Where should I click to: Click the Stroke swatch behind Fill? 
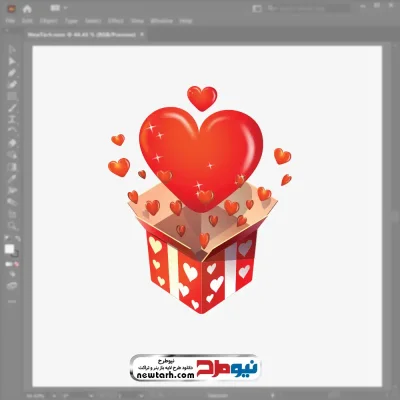pos(15,254)
